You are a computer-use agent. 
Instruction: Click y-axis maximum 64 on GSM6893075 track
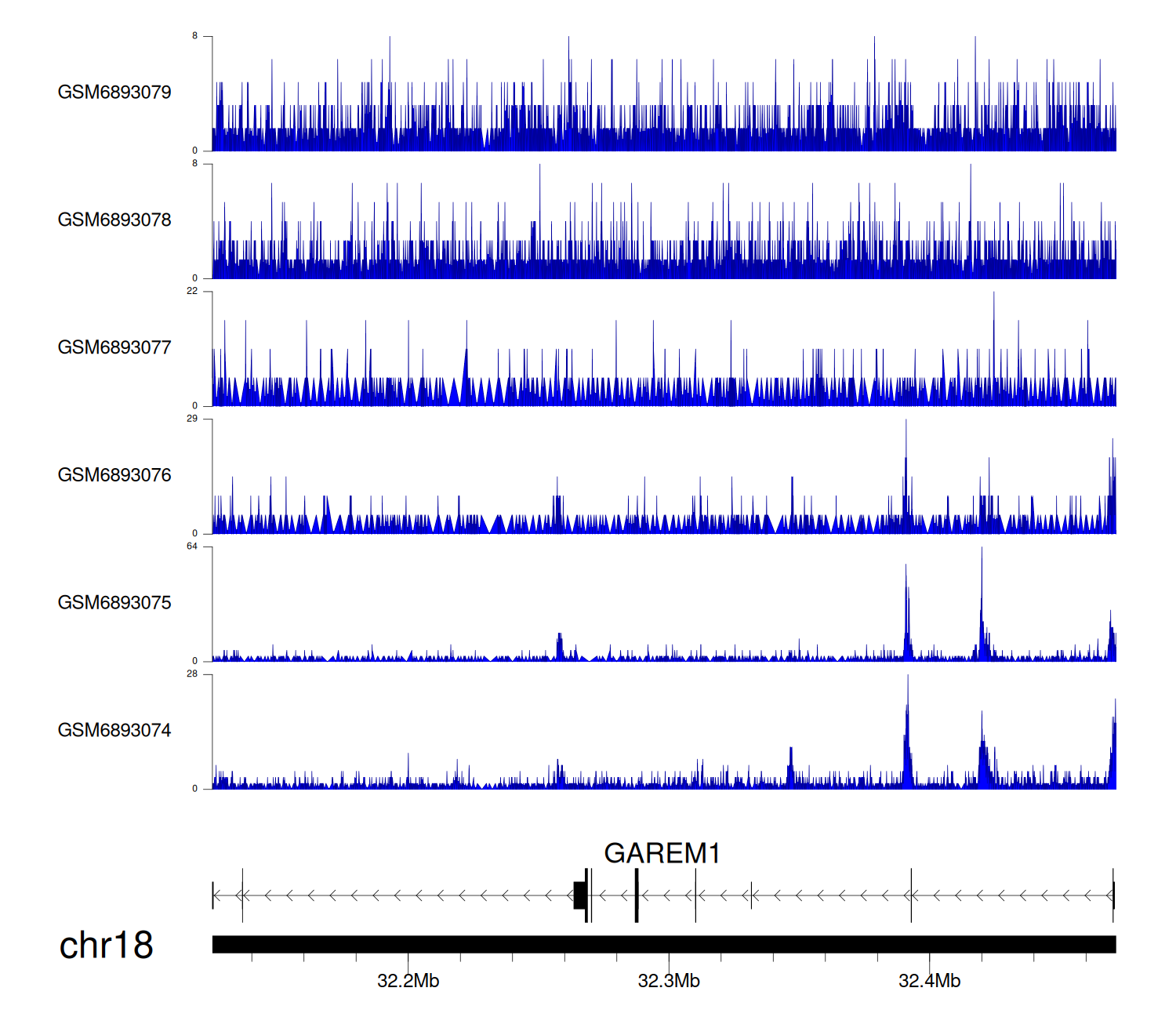tap(192, 547)
